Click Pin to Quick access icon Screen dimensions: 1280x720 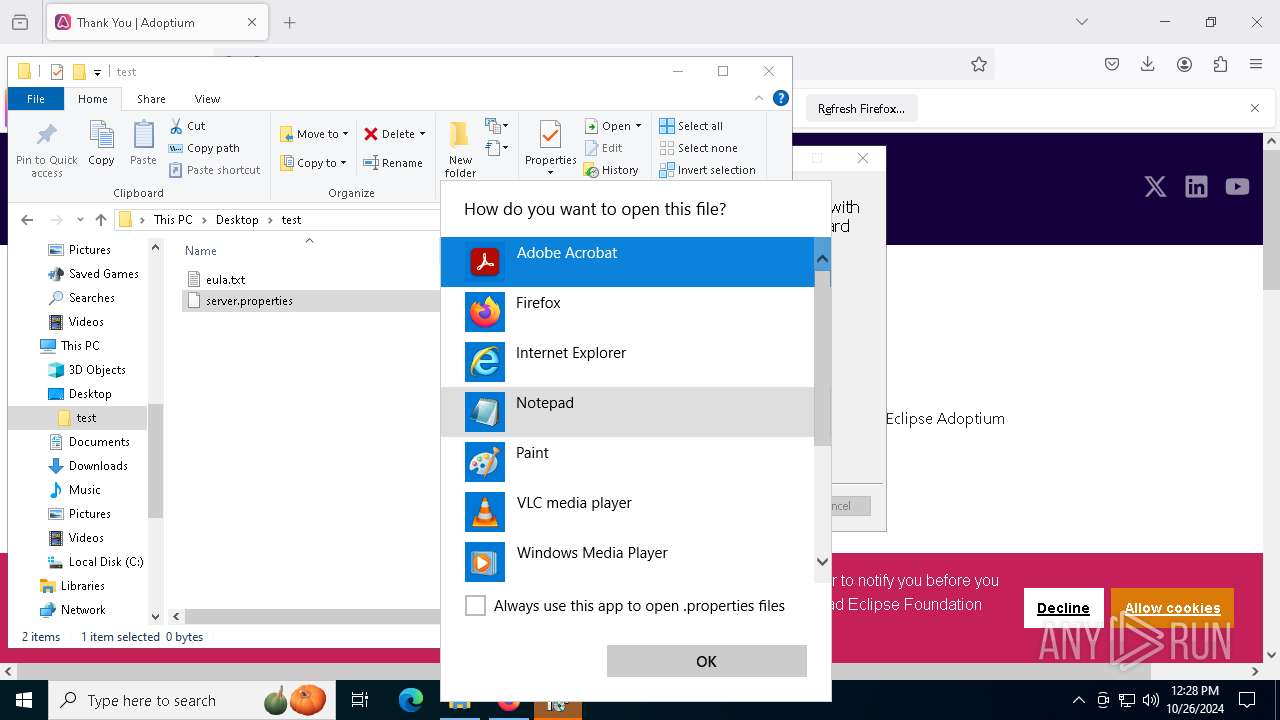(x=47, y=135)
